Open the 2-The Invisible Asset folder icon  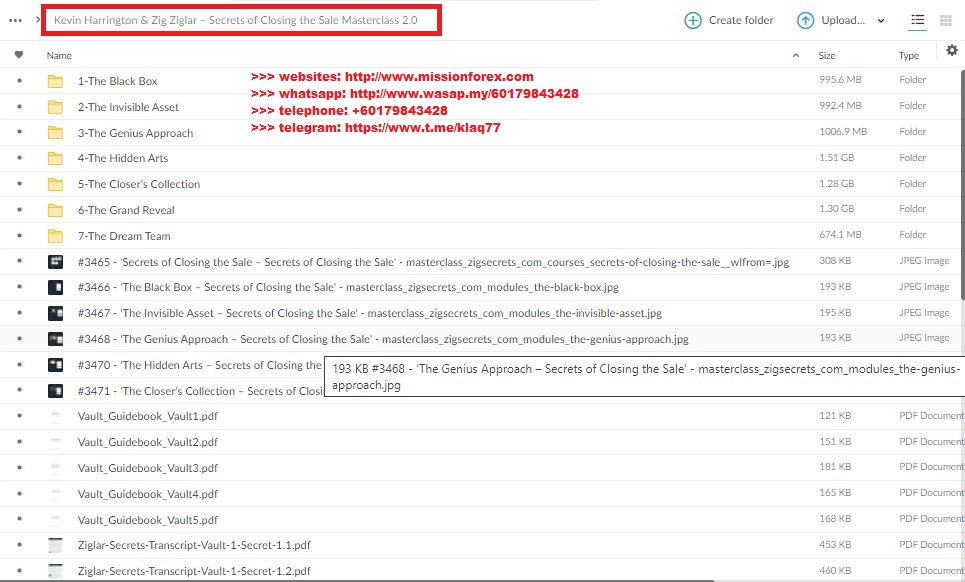click(x=55, y=107)
